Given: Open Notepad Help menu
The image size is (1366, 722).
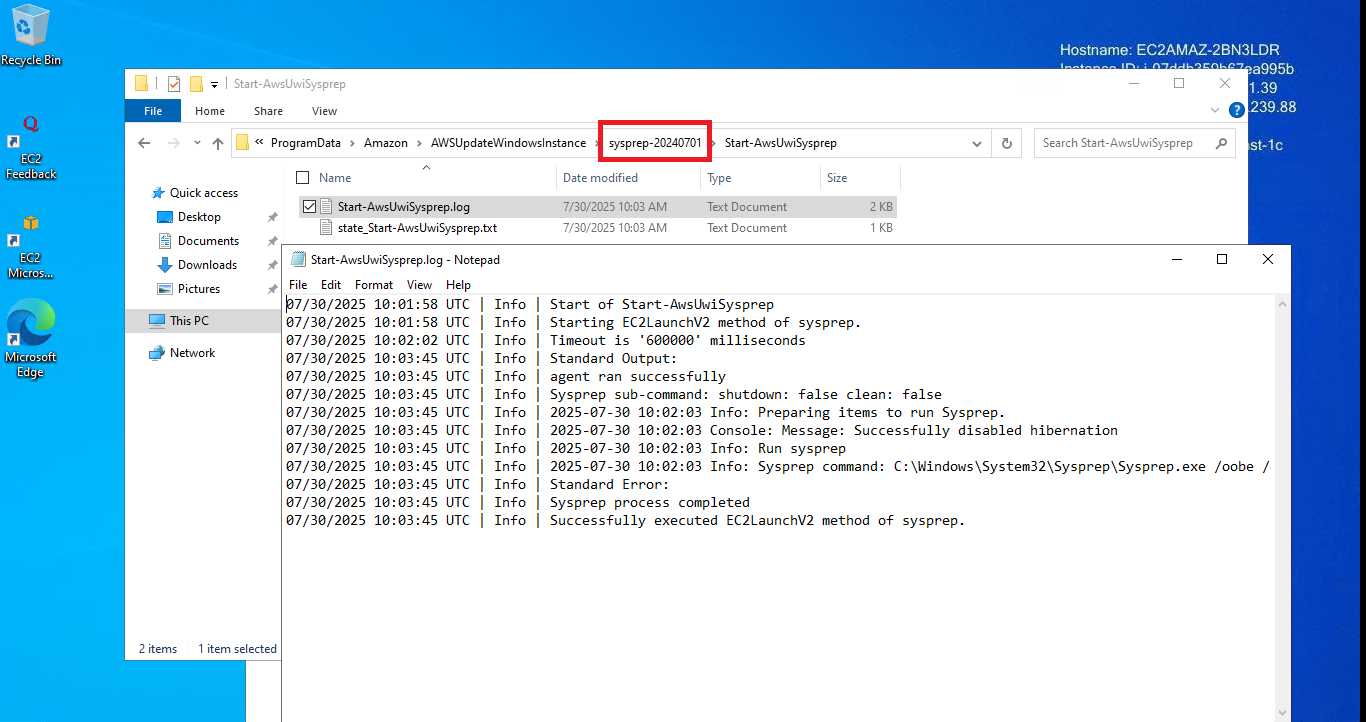Looking at the screenshot, I should coord(458,285).
